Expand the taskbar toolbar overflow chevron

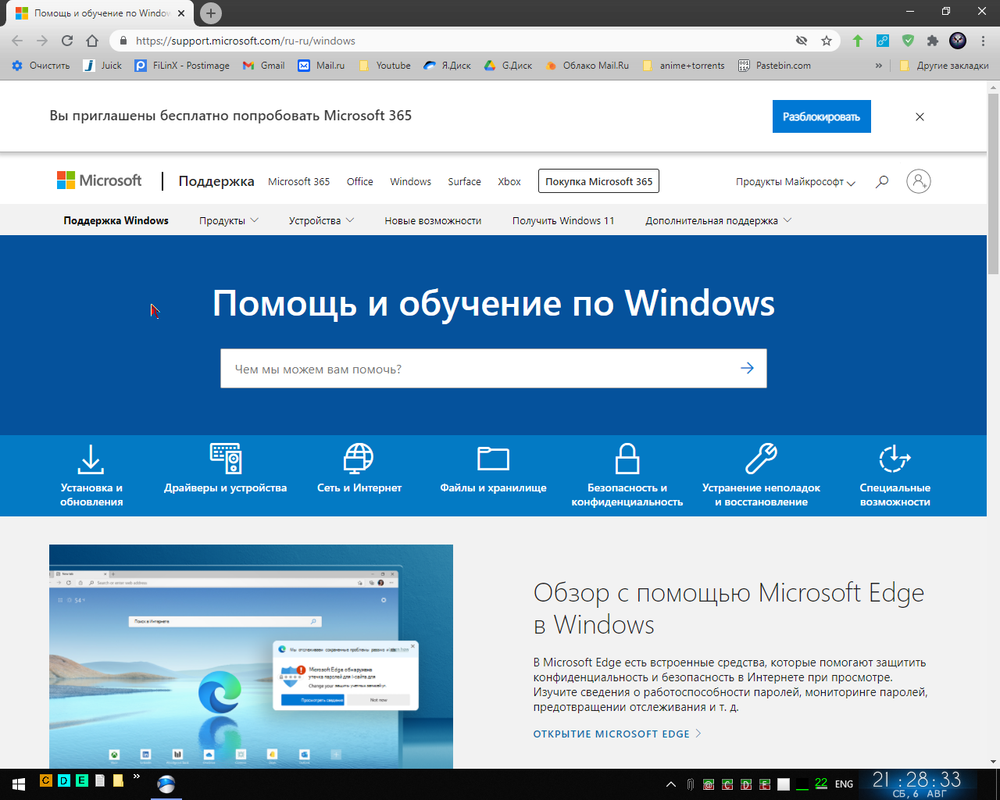[x=136, y=776]
